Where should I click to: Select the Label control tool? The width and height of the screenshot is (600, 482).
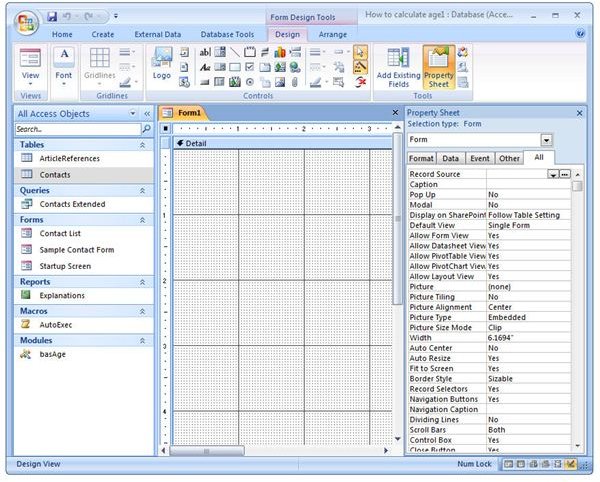(205, 68)
